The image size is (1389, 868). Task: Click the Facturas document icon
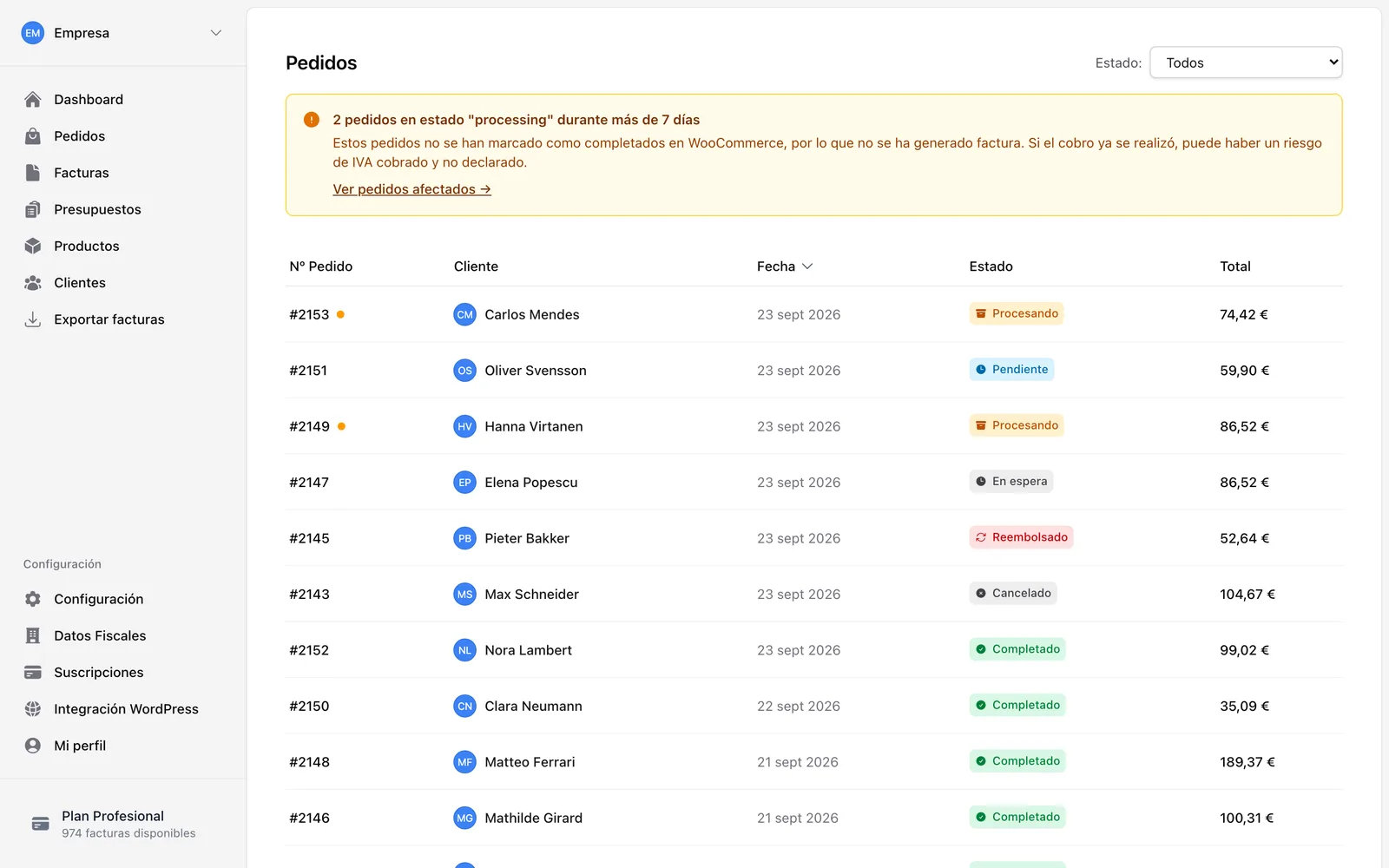pyautogui.click(x=33, y=173)
